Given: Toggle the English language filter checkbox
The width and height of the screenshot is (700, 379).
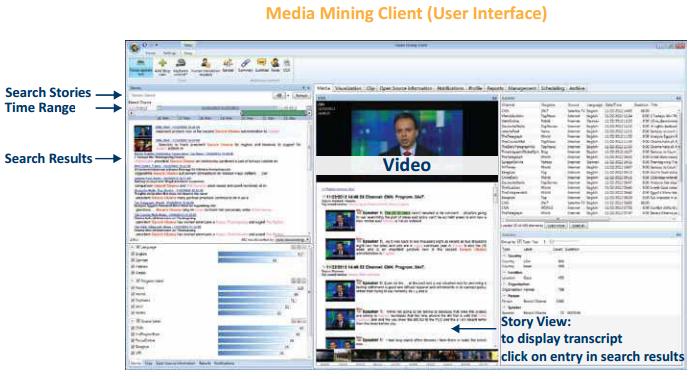Looking at the screenshot, I should coord(133,254).
